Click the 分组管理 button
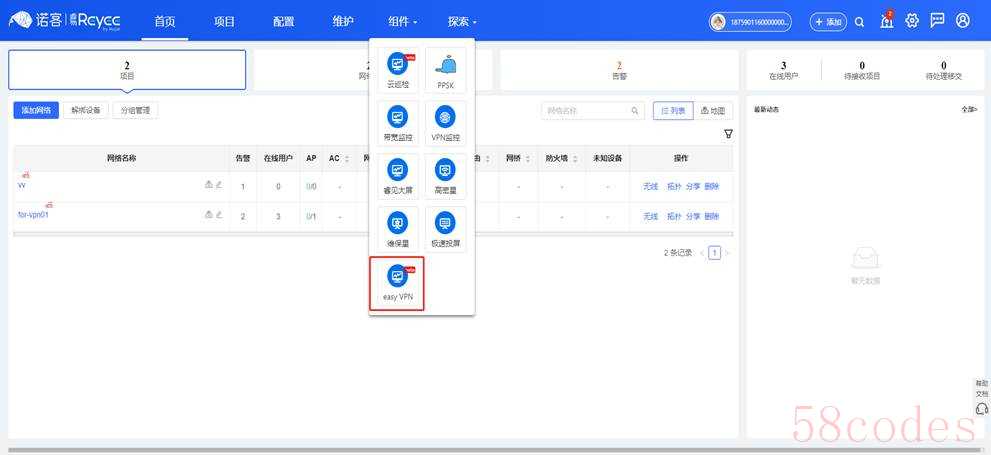The width and height of the screenshot is (991, 455). (135, 110)
